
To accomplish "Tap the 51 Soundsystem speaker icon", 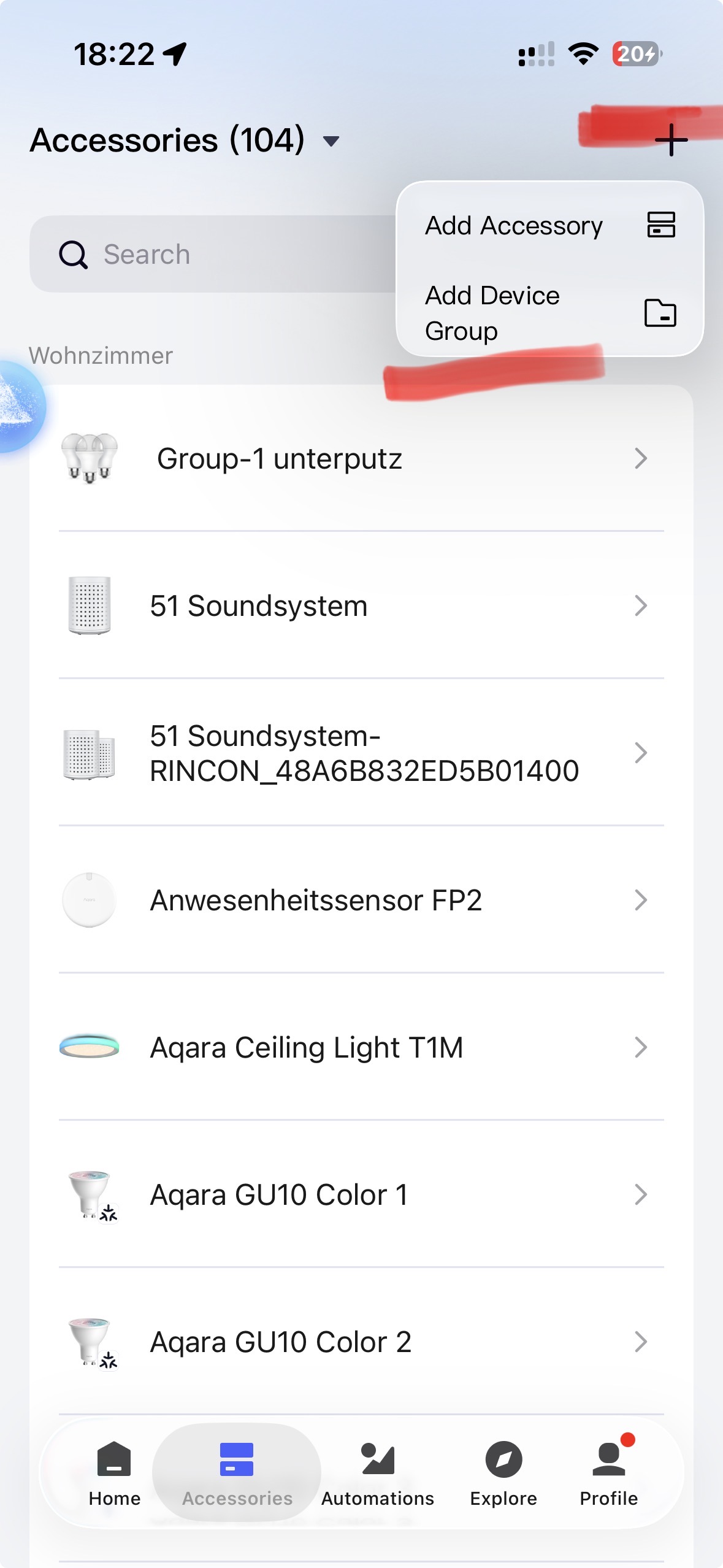I will pyautogui.click(x=90, y=605).
